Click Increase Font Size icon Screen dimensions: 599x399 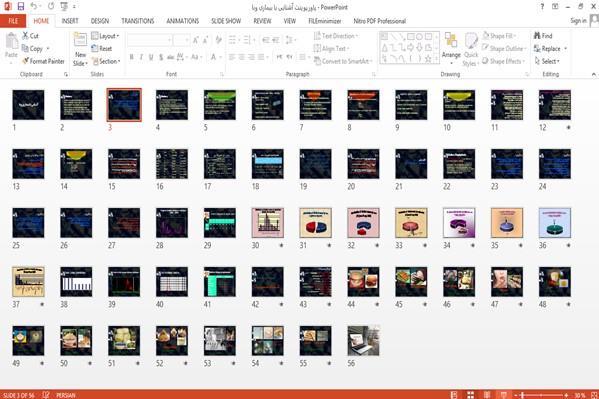tap(196, 40)
